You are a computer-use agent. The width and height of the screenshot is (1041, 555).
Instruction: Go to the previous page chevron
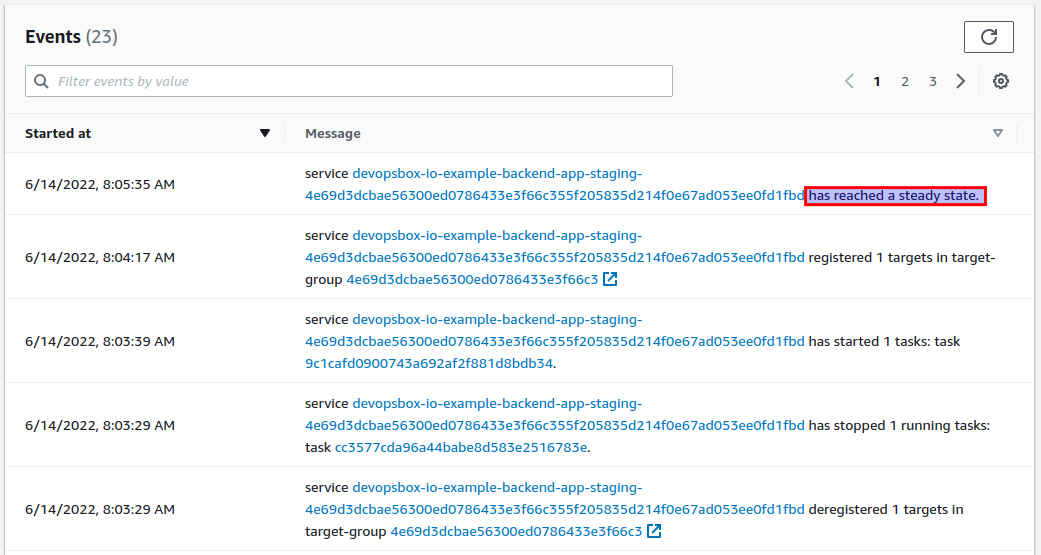(x=849, y=81)
